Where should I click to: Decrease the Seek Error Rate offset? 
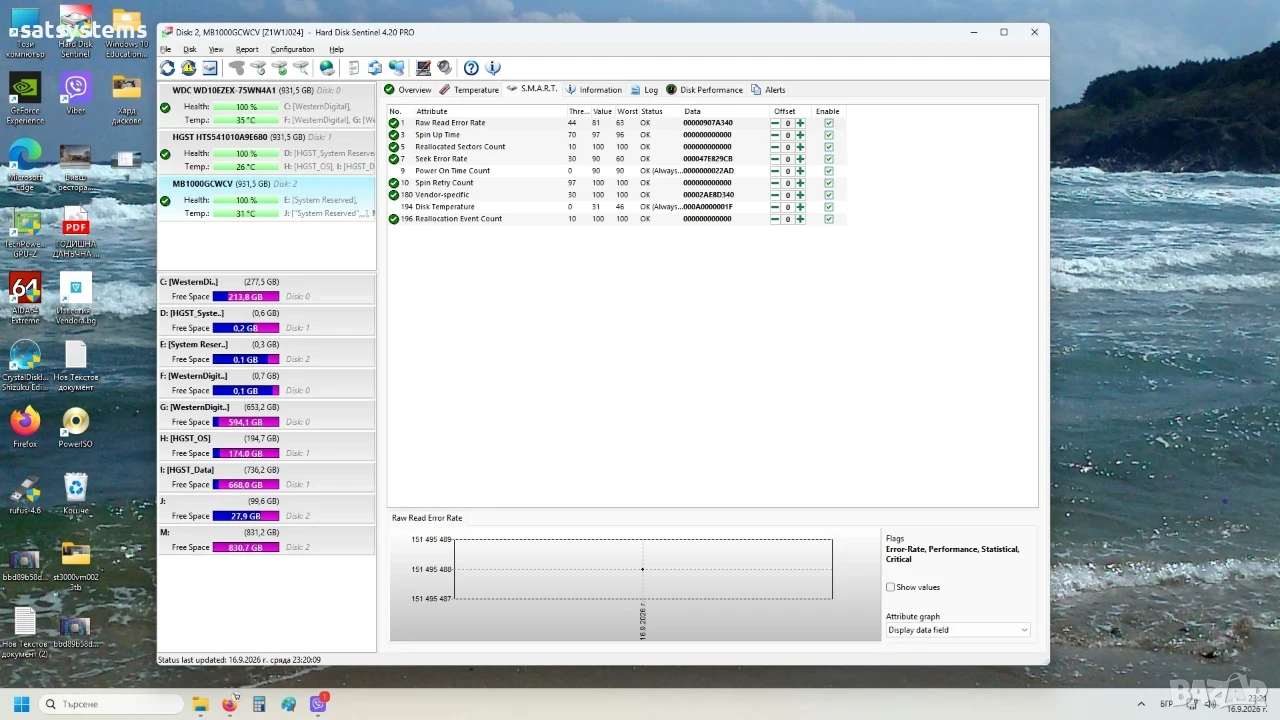[775, 159]
